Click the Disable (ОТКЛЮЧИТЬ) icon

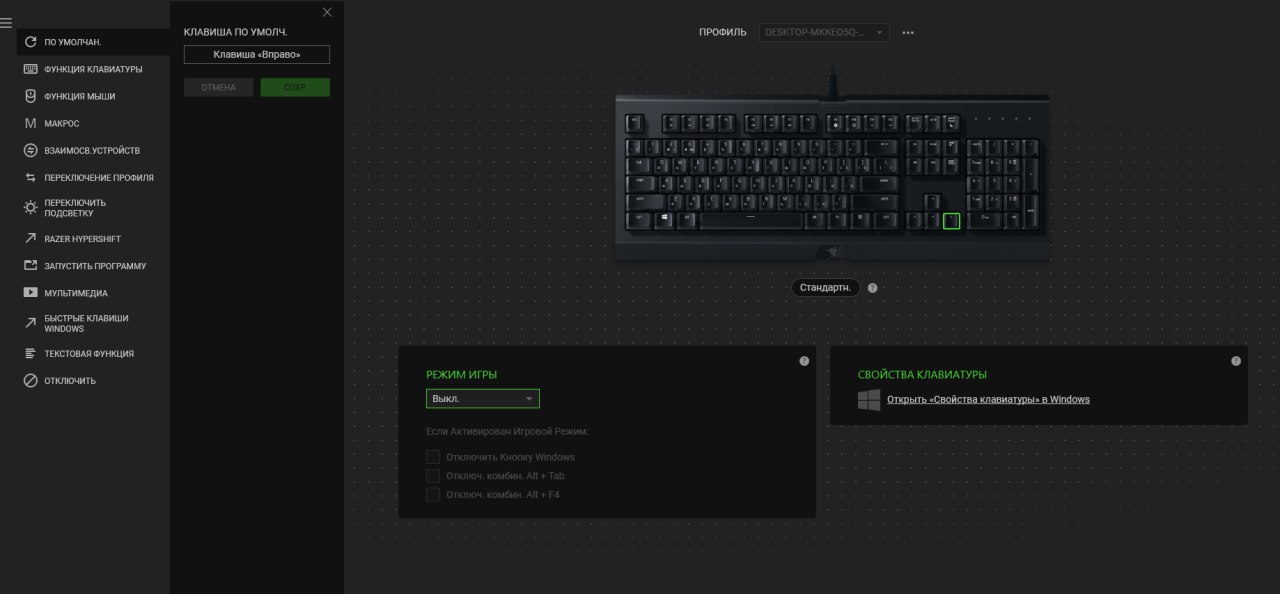(x=30, y=381)
